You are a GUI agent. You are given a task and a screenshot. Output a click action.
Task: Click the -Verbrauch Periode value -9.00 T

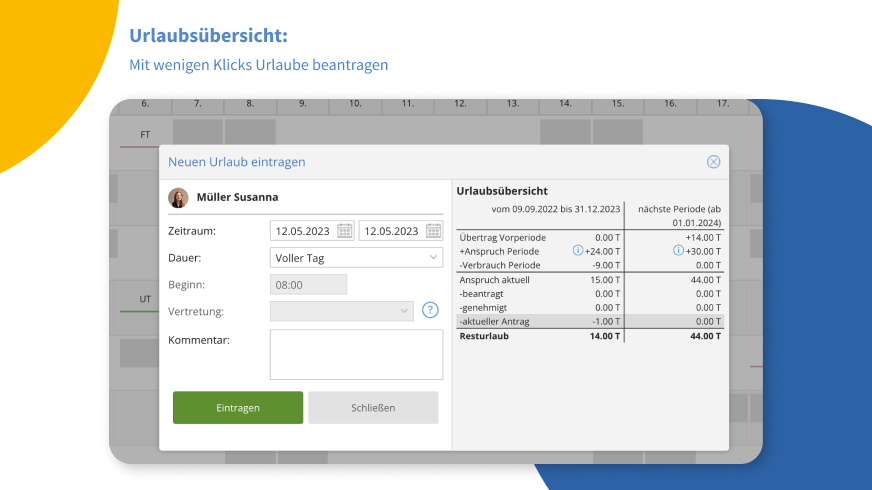(606, 265)
